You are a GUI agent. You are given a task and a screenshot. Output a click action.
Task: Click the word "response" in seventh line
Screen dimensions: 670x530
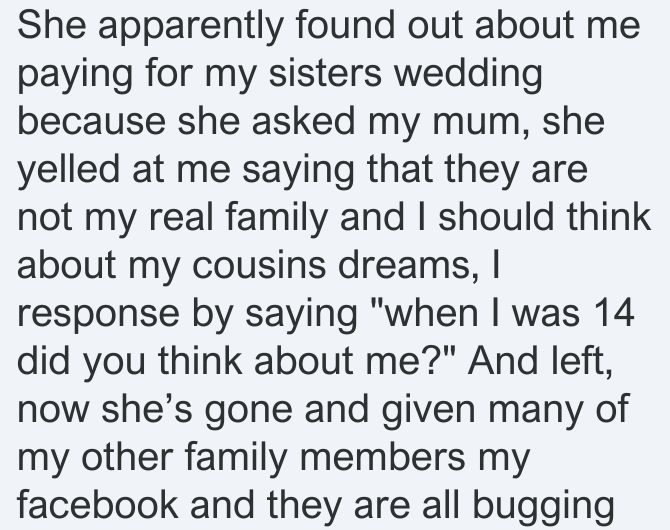98,316
